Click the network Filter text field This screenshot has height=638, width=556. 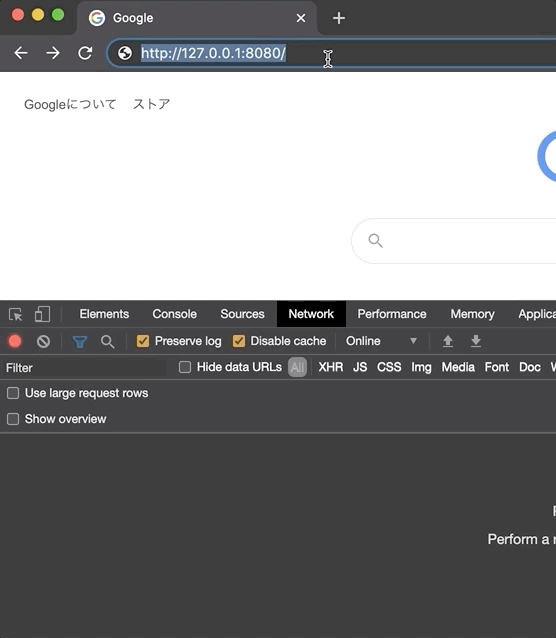click(x=85, y=368)
